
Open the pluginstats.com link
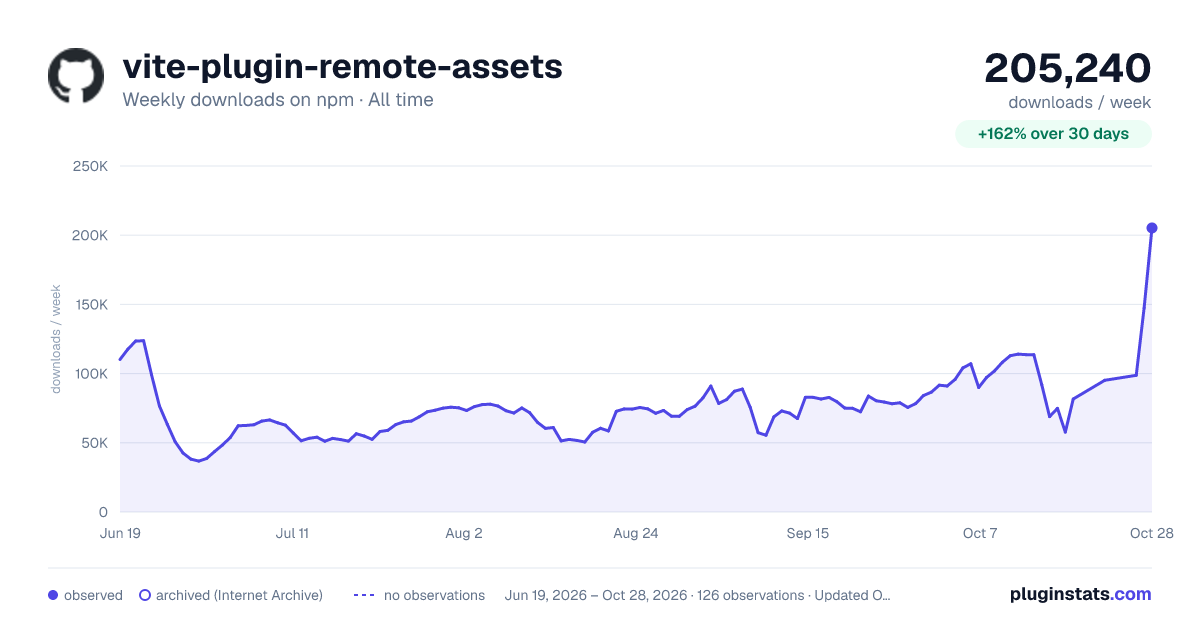(x=1081, y=594)
